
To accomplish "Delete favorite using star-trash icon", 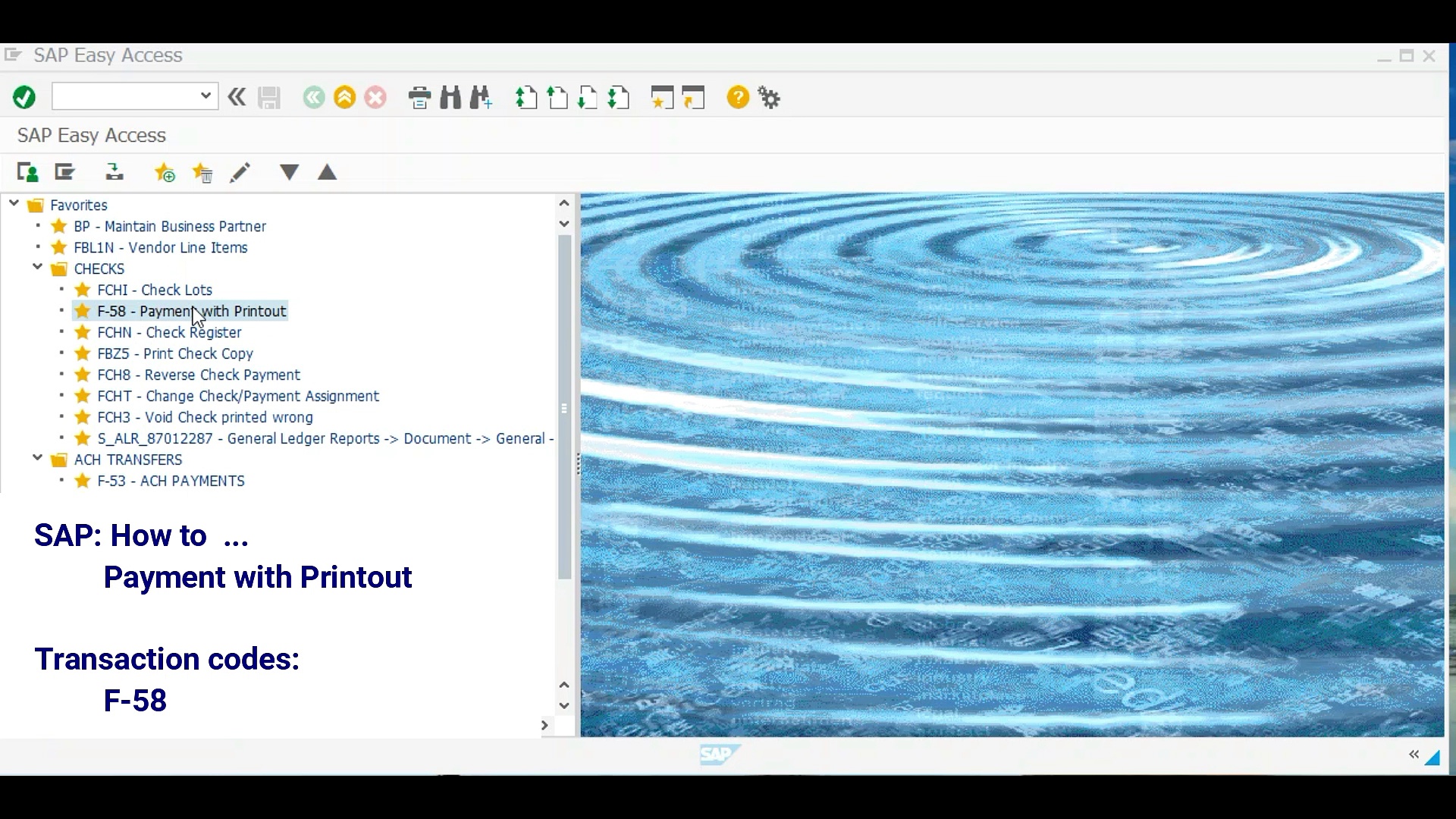I will point(202,173).
